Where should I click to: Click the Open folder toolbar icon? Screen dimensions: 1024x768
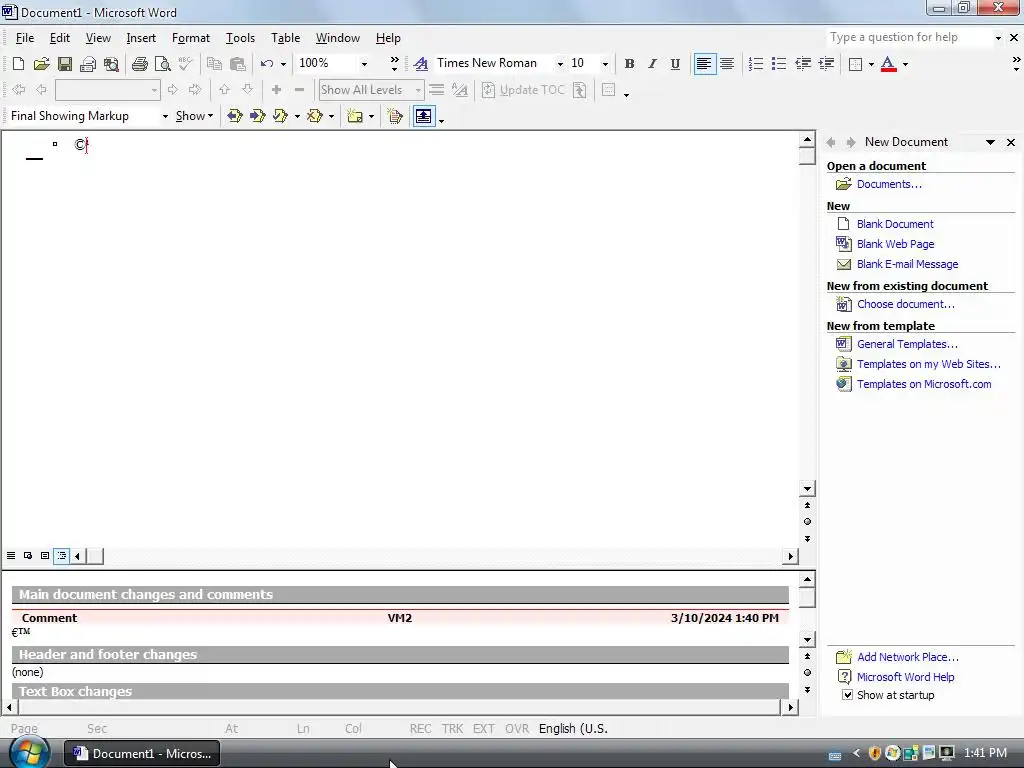click(x=41, y=63)
